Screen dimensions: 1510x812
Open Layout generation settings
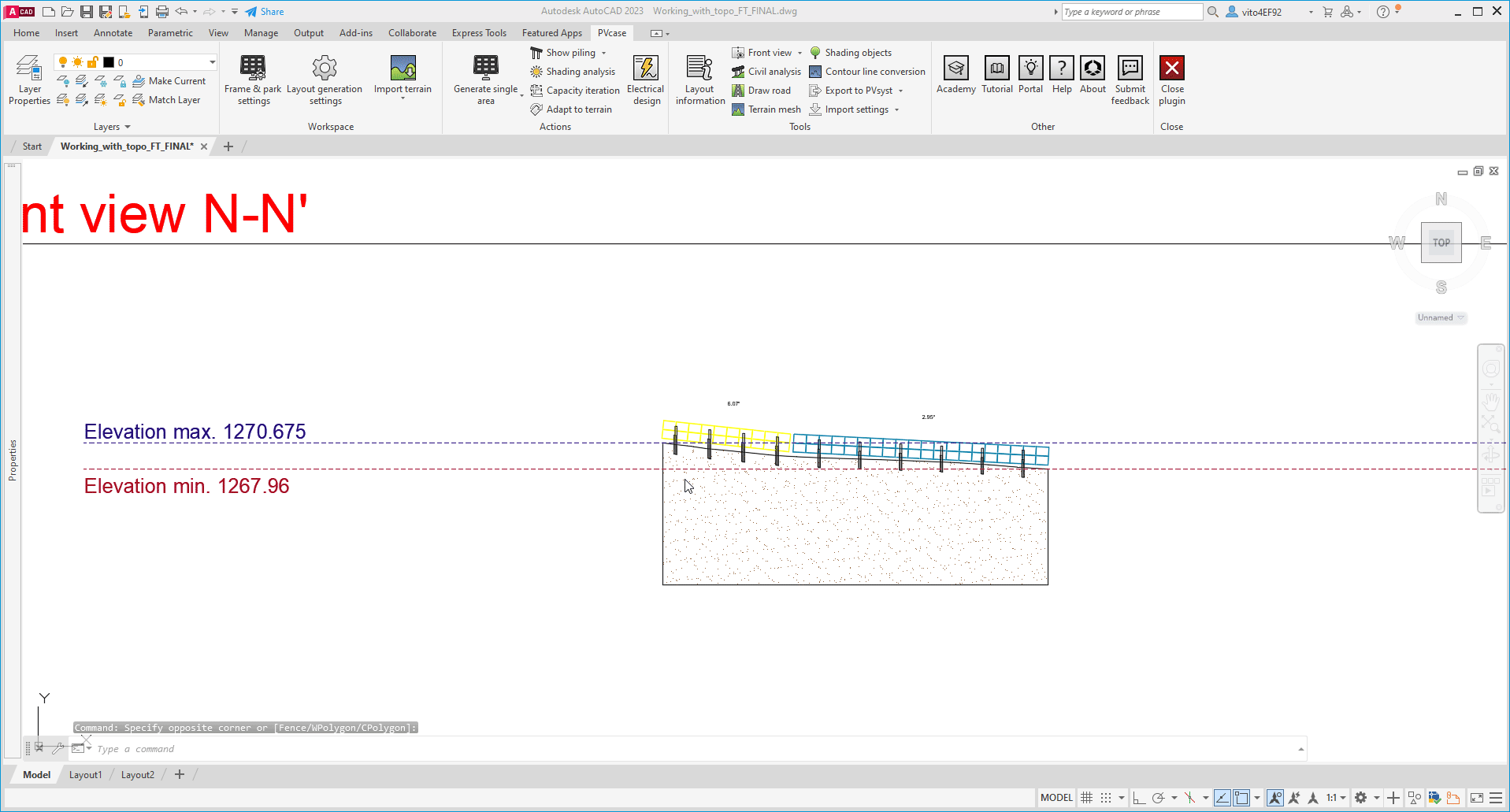coord(325,79)
